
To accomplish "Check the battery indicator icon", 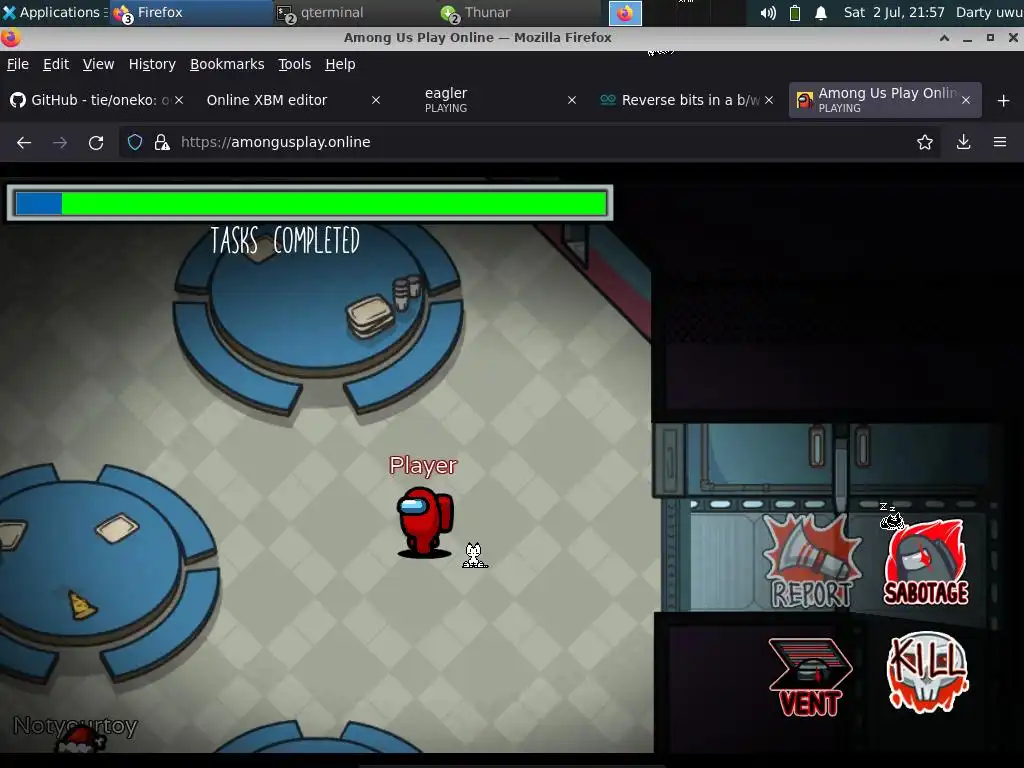I will tap(795, 13).
